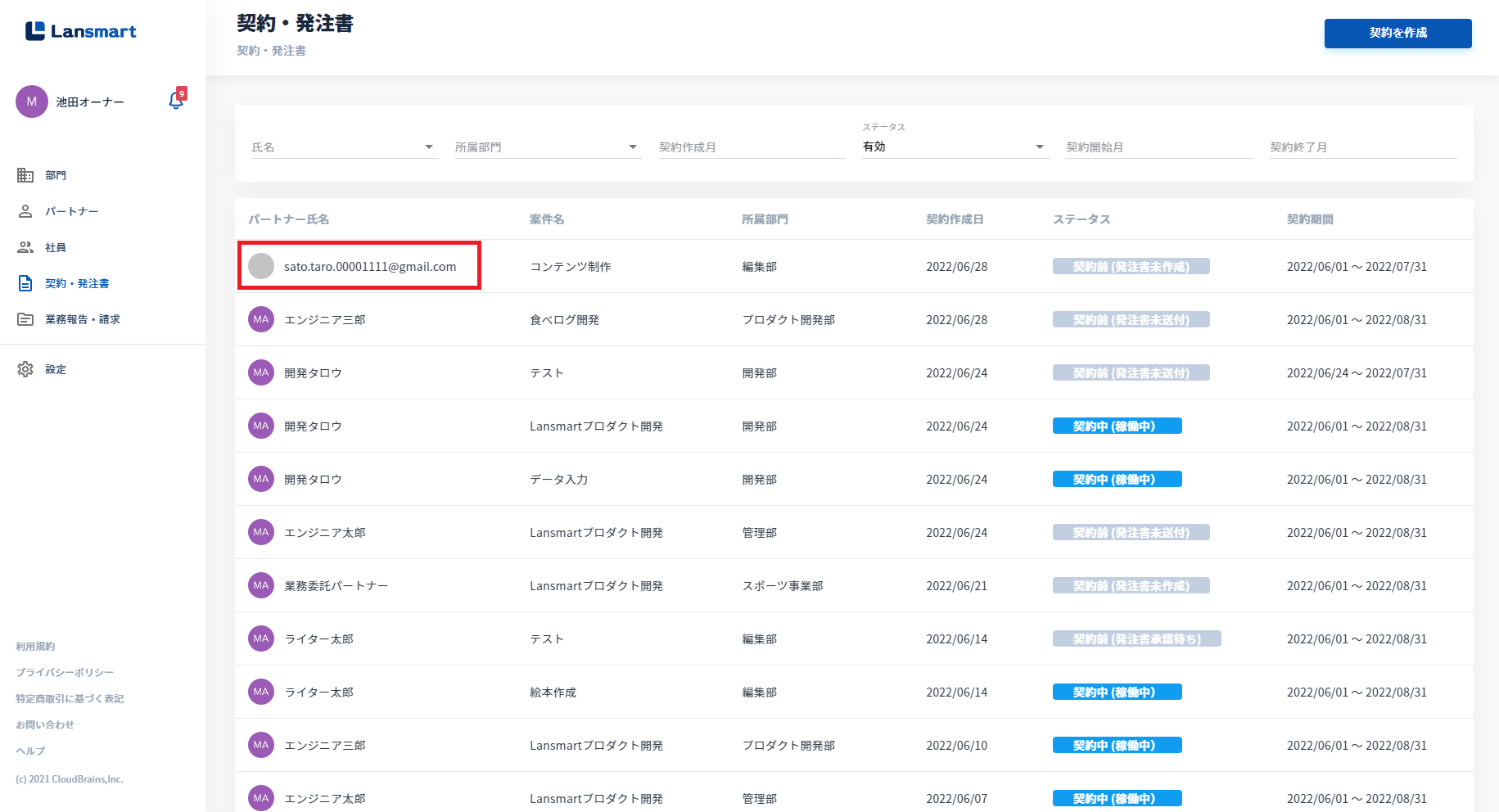This screenshot has width=1499, height=812.
Task: Open the 部門 building icon in sidebar
Action: coord(25,175)
